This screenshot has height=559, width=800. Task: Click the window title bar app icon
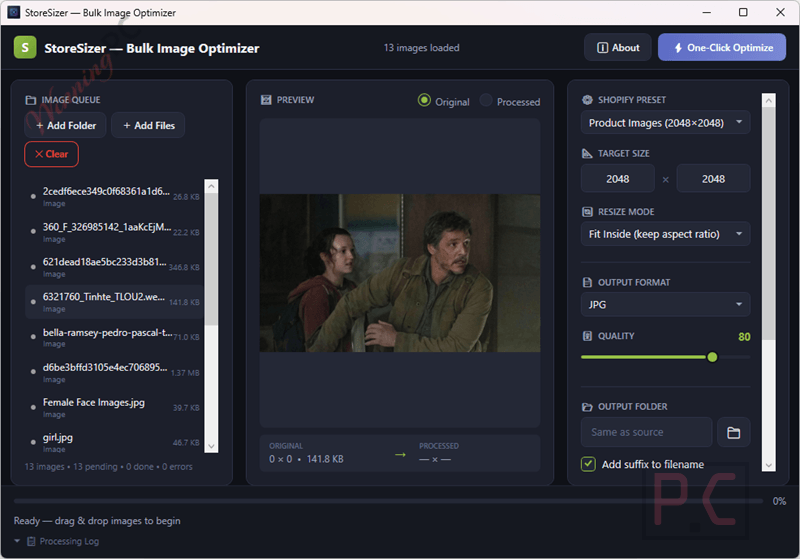pos(14,12)
